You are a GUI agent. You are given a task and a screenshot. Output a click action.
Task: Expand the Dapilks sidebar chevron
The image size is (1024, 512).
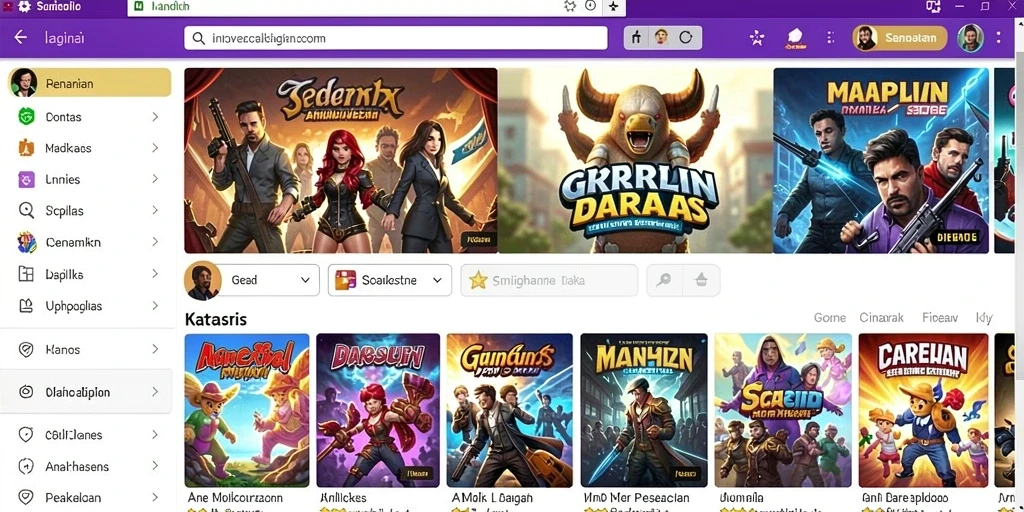point(155,274)
